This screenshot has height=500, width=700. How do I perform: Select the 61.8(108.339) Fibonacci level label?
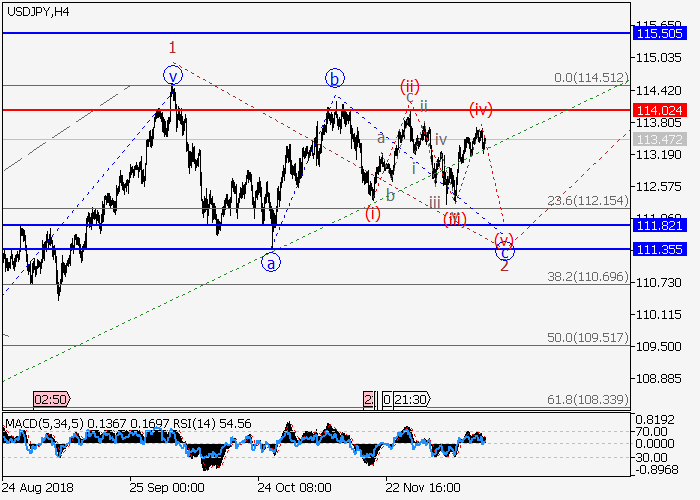[588, 399]
